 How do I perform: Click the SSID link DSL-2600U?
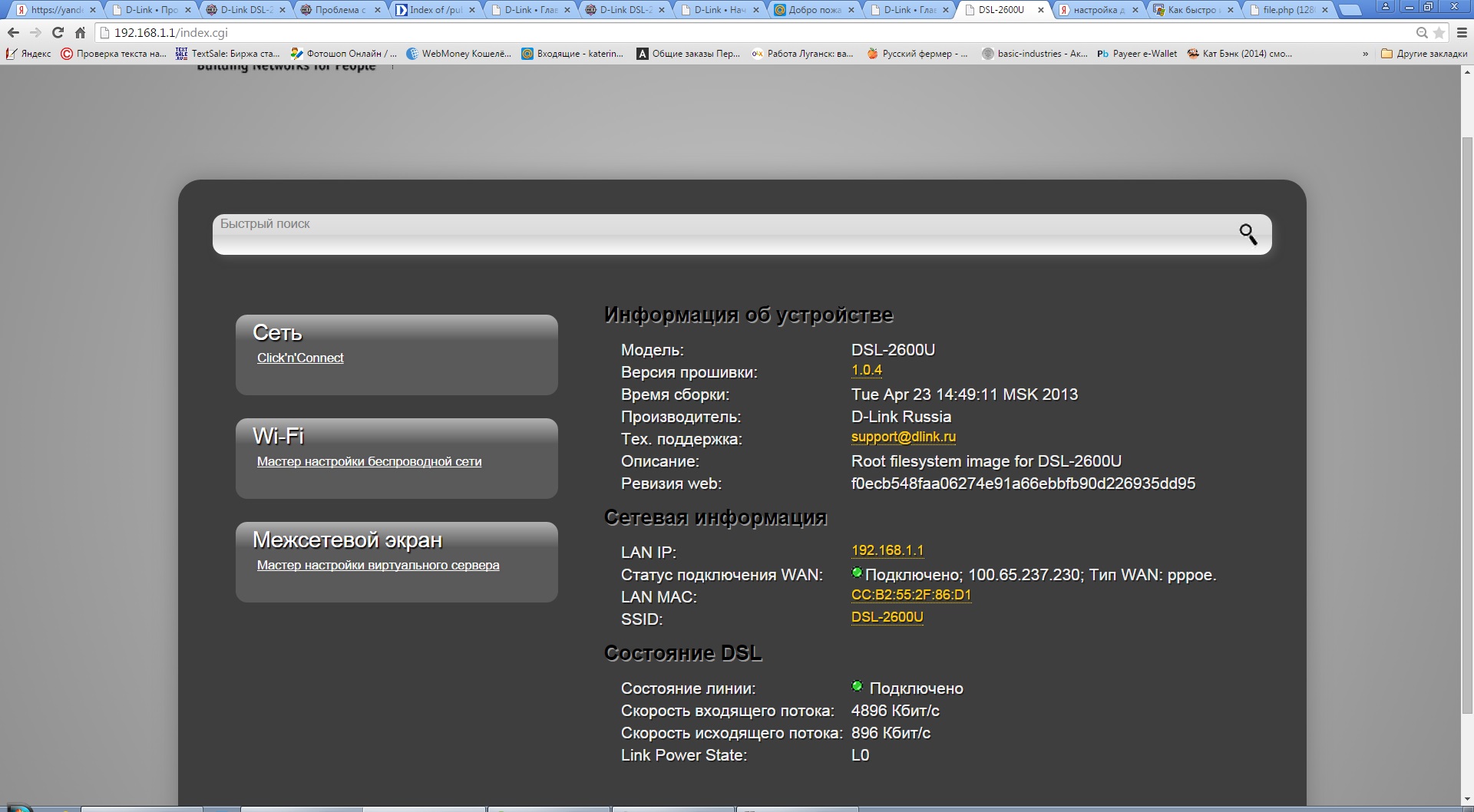[x=887, y=617]
